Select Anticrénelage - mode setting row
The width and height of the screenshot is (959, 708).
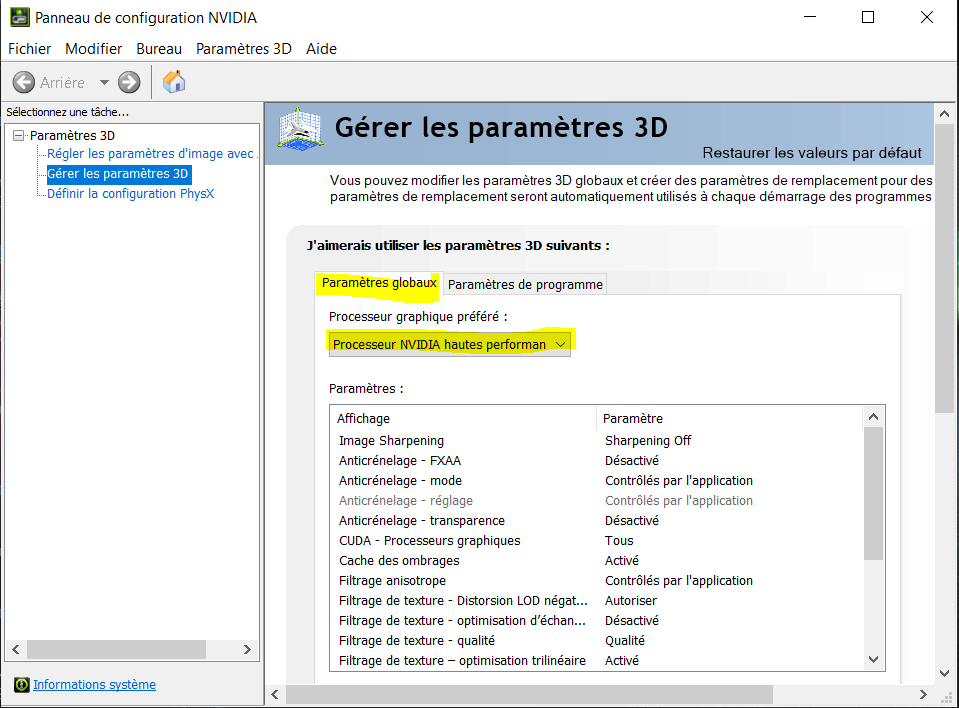pos(598,481)
